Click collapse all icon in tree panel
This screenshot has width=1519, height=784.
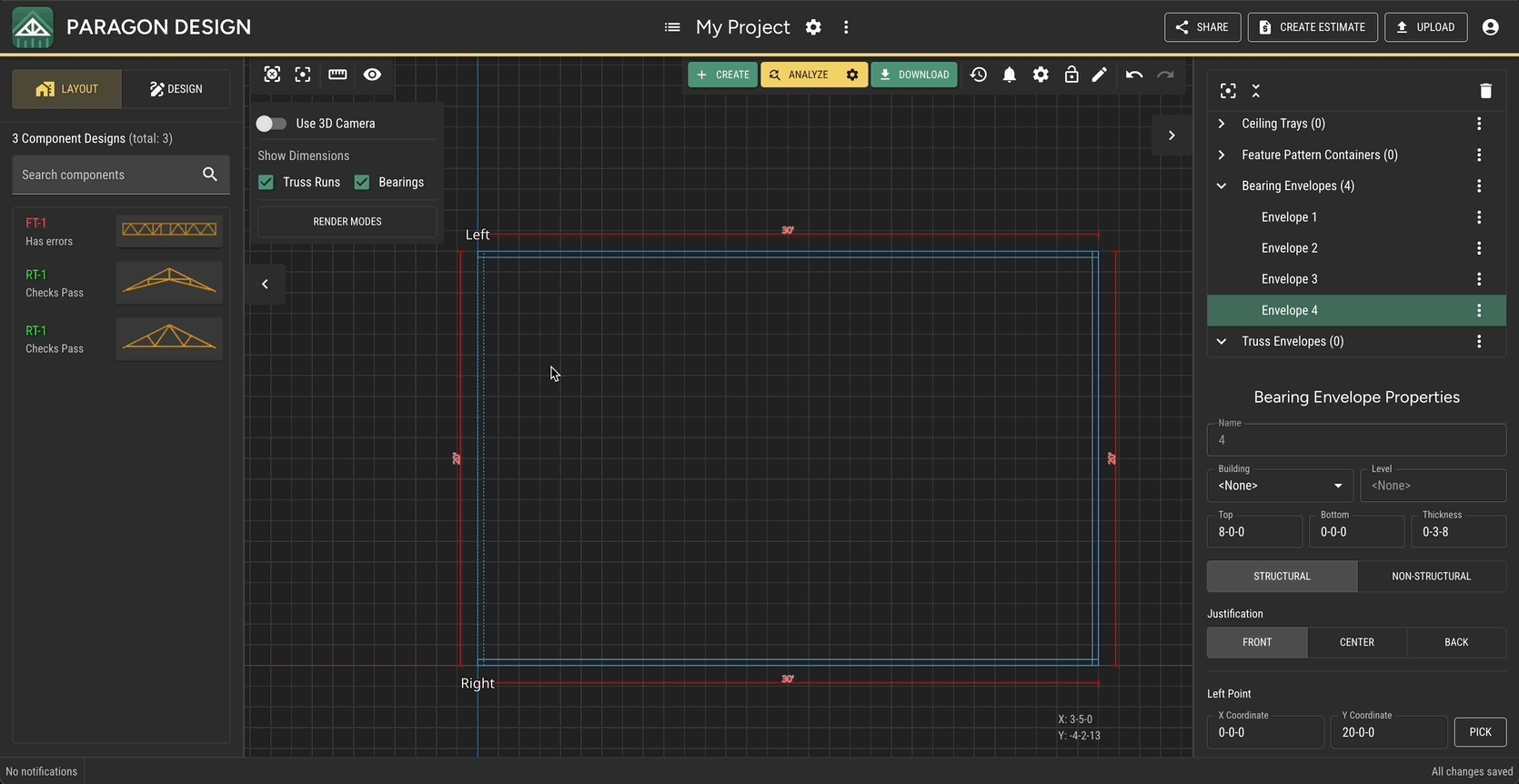(1256, 91)
